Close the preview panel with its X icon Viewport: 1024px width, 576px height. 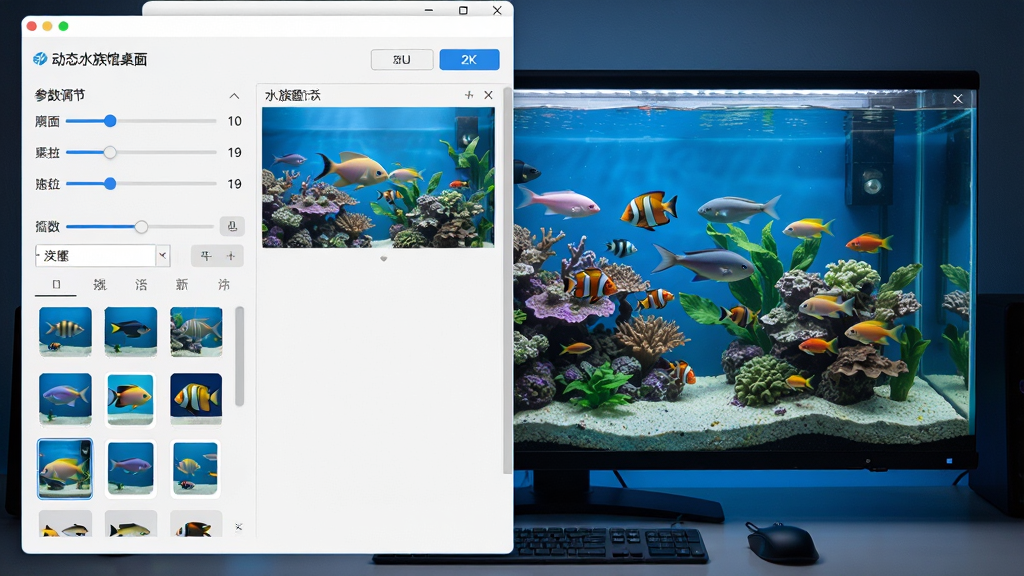coord(488,95)
